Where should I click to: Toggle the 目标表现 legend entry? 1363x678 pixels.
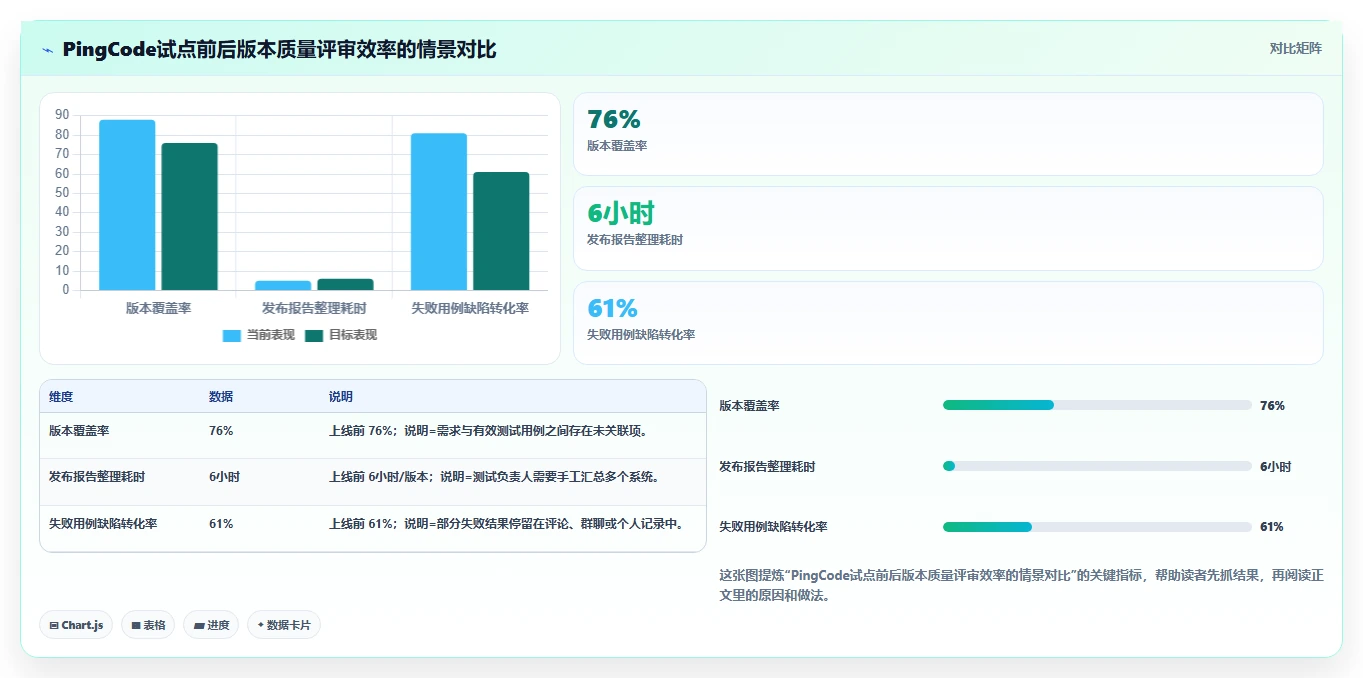[341, 335]
